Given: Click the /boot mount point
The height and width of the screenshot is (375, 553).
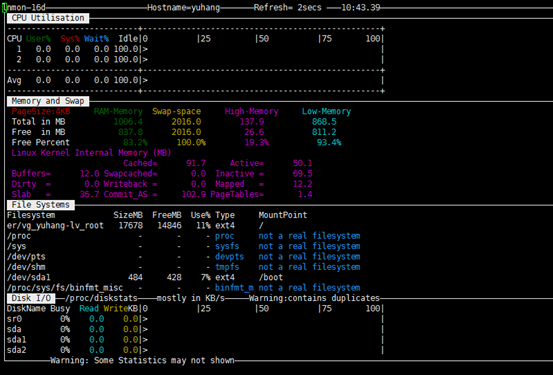Looking at the screenshot, I should [x=271, y=278].
